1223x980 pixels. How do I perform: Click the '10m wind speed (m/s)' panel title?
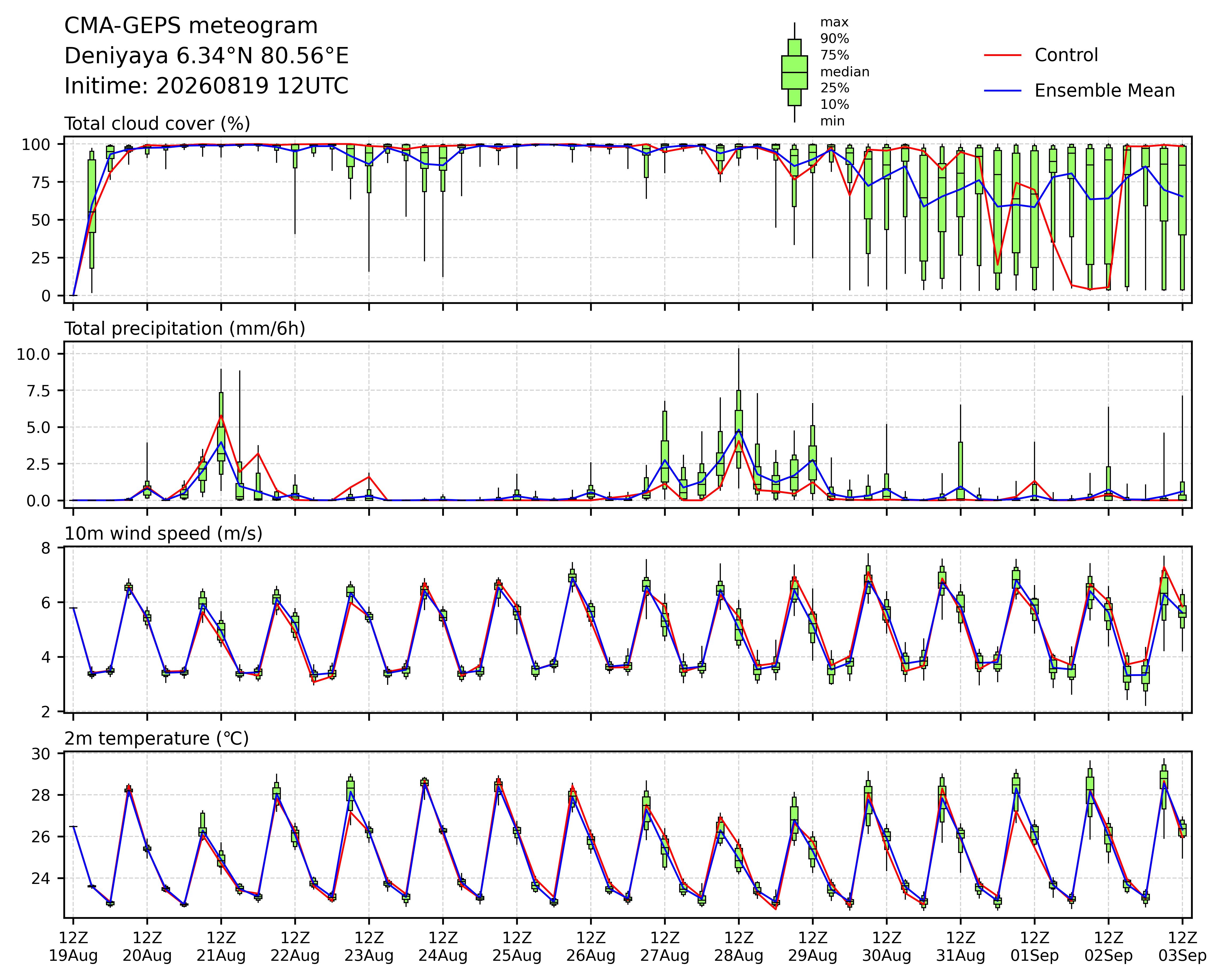(x=163, y=534)
